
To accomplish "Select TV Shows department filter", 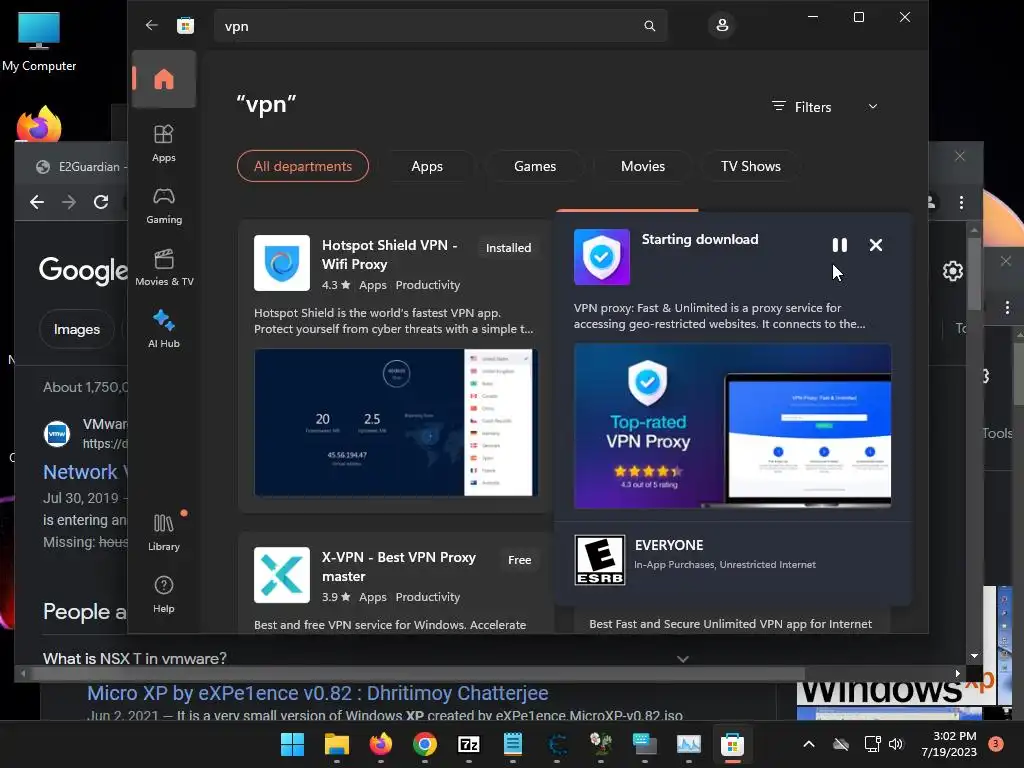I will coord(750,166).
